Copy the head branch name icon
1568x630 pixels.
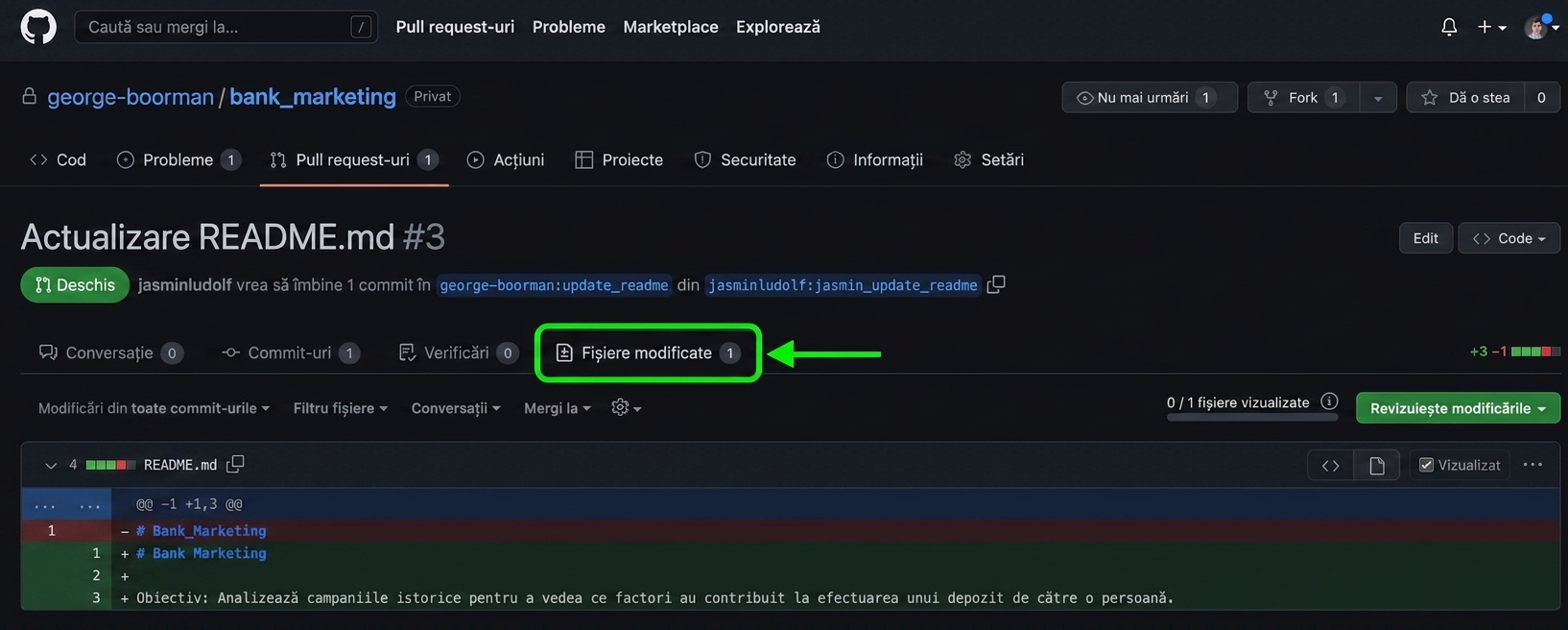pos(996,284)
